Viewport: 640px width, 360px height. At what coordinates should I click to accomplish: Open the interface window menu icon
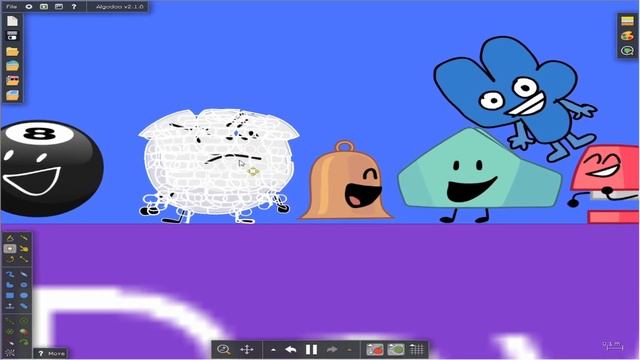(x=59, y=7)
